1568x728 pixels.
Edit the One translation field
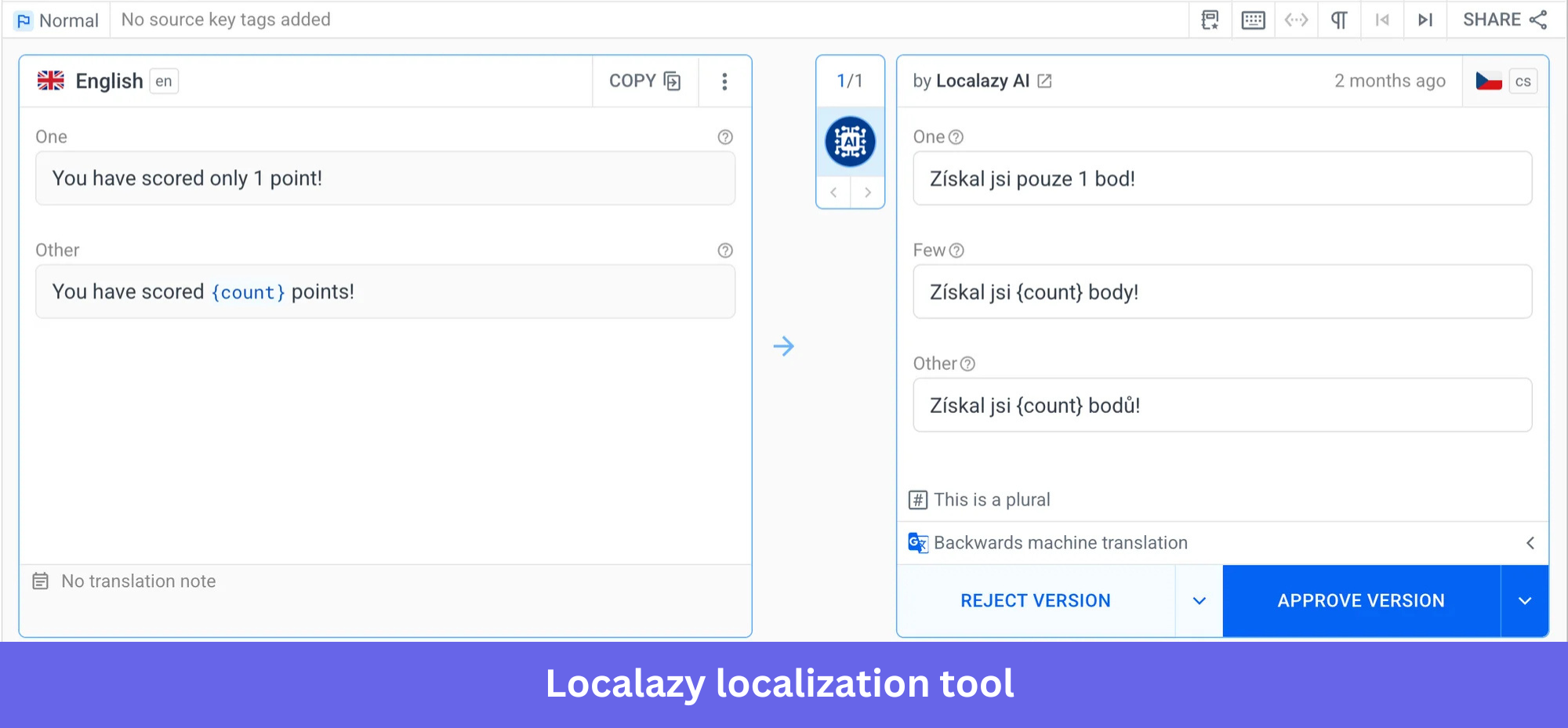click(1222, 179)
